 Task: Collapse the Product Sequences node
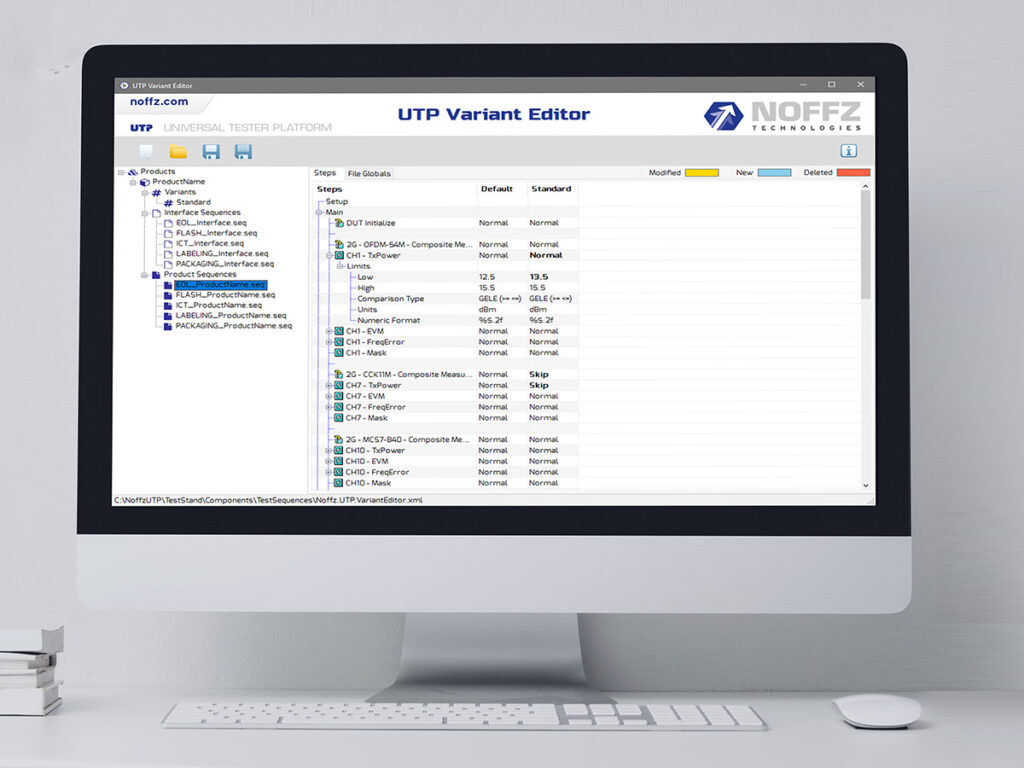point(144,275)
